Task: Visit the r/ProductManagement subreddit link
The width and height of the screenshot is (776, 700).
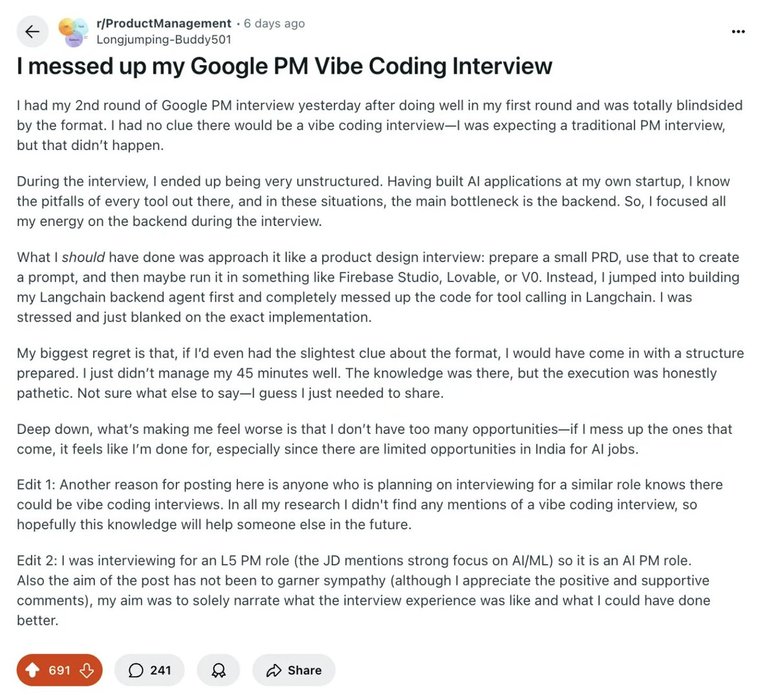Action: coord(164,23)
